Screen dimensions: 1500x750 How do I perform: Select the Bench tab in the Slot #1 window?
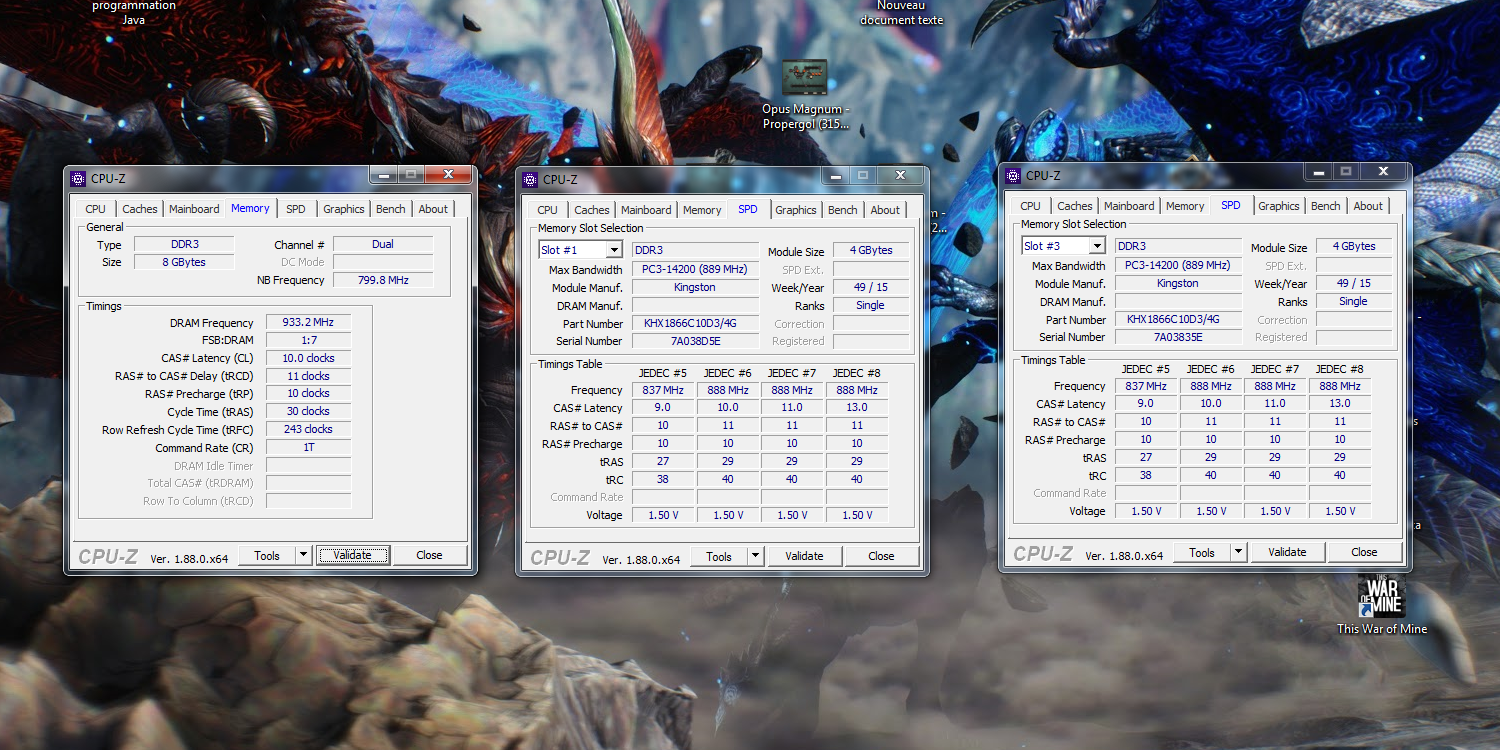(843, 210)
